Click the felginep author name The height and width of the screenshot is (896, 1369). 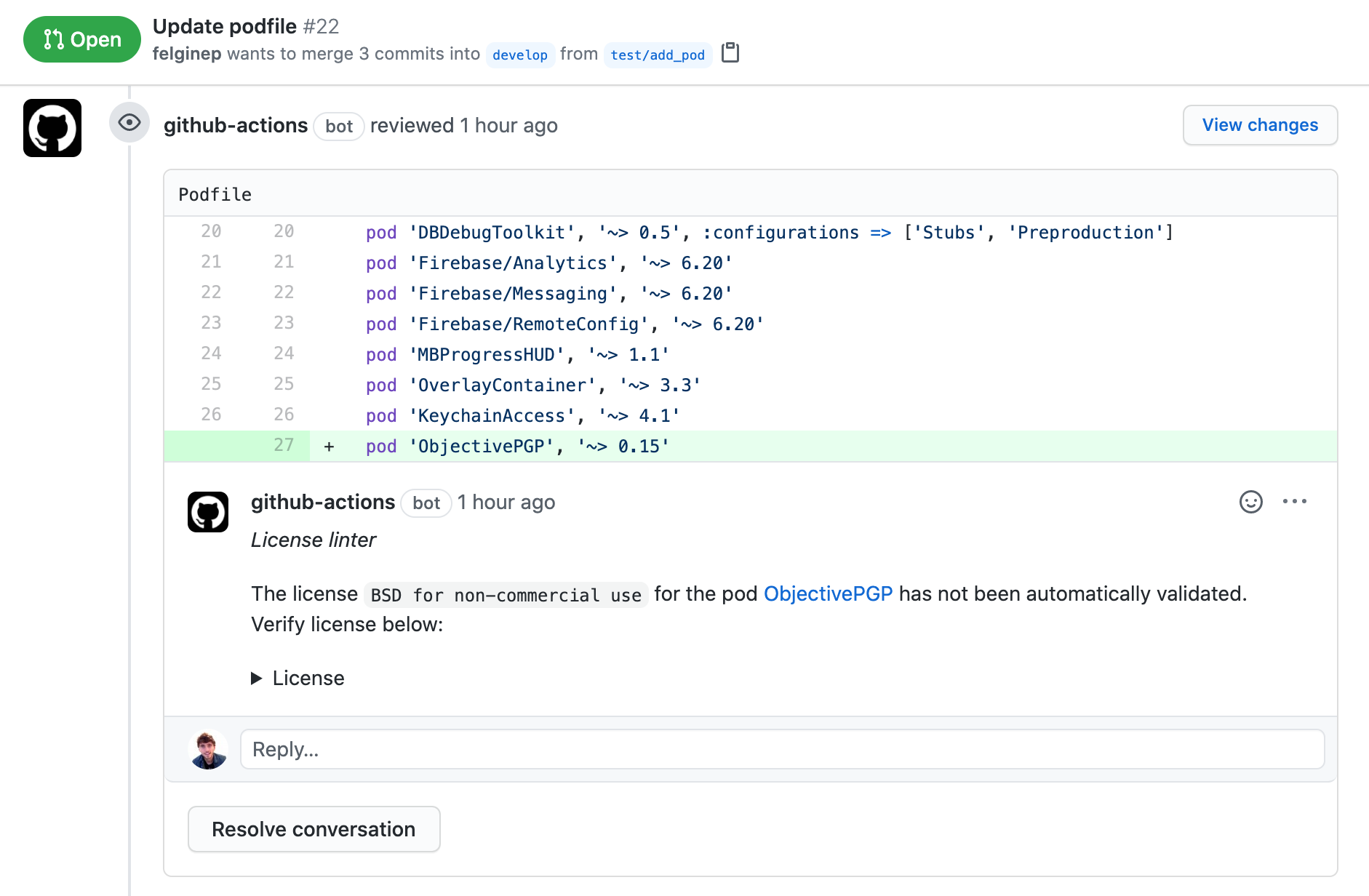(x=187, y=54)
